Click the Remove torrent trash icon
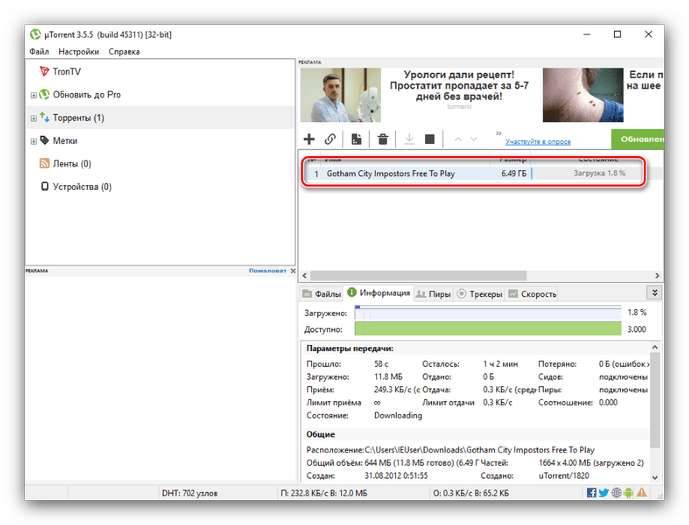This screenshot has width=689, height=525. (382, 139)
